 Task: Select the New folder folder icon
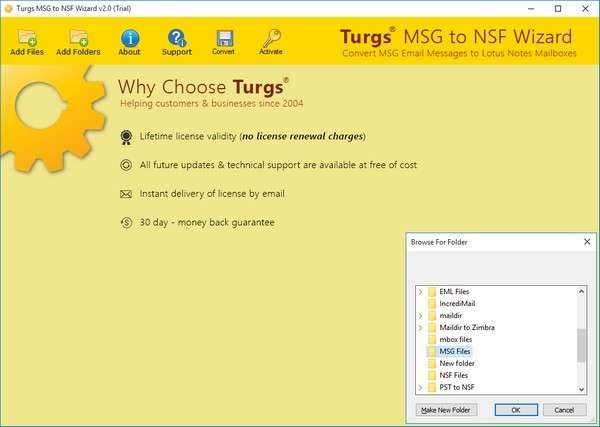click(432, 363)
